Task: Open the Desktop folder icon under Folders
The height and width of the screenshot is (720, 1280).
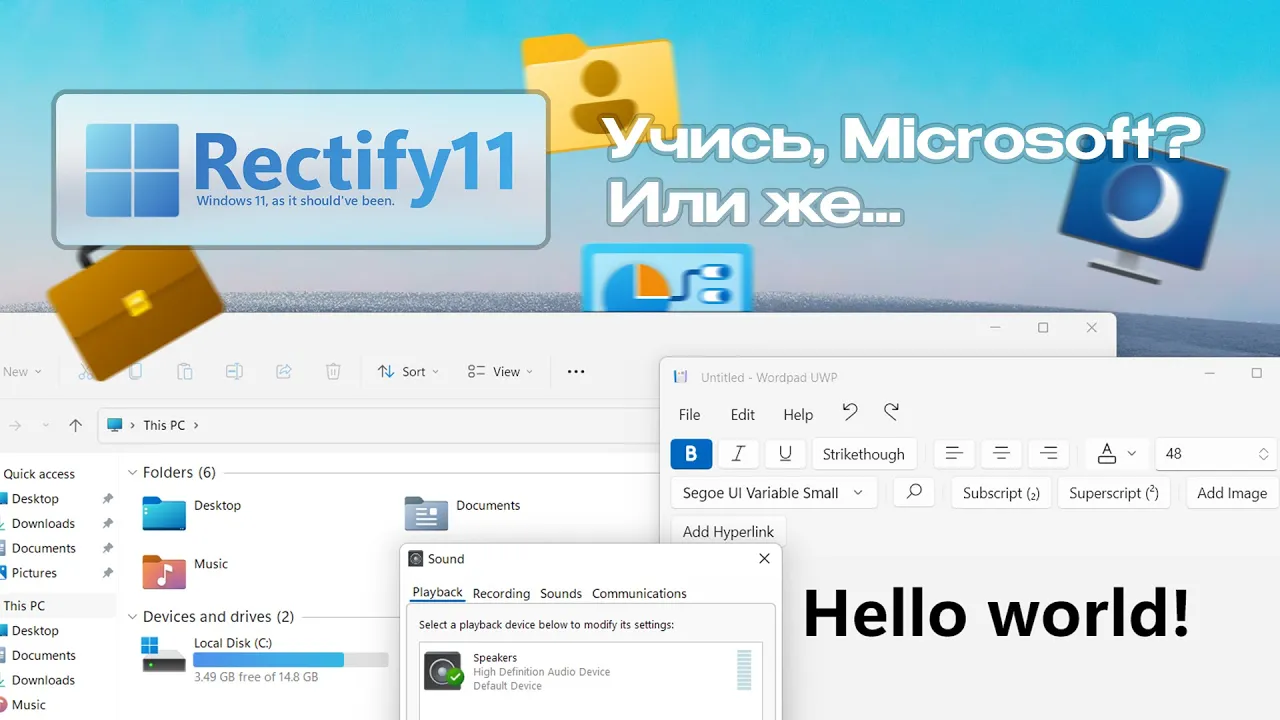Action: [164, 513]
